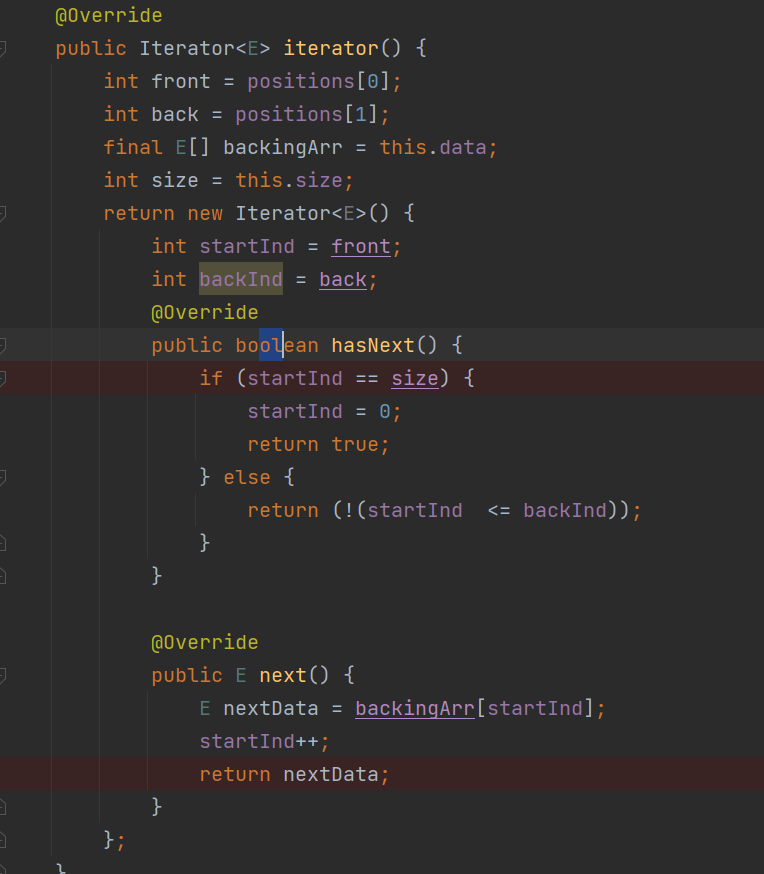This screenshot has width=764, height=874.
Task: Collapse the next() method fold marker
Action: click(3, 675)
